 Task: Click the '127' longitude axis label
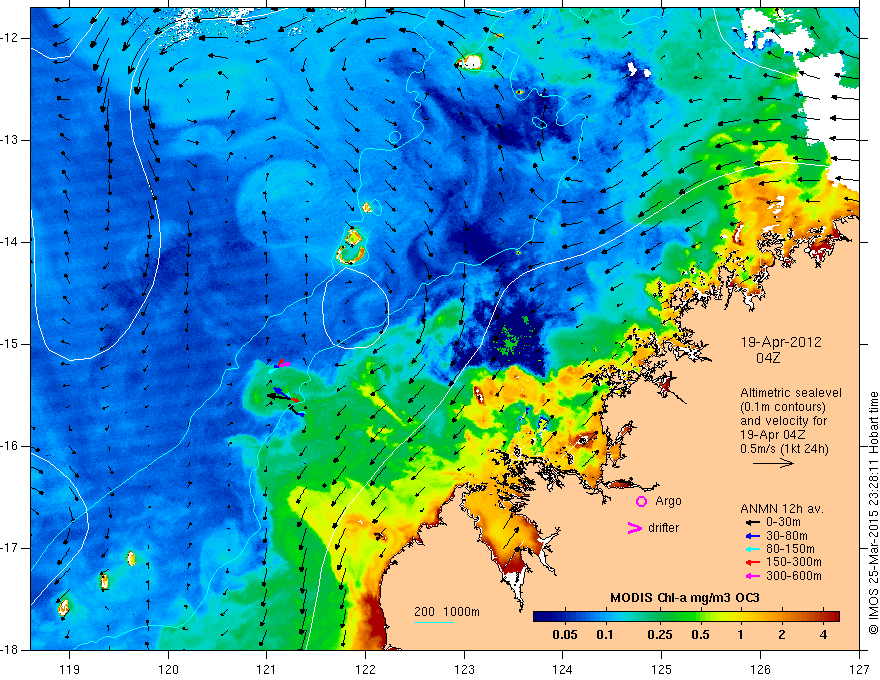859,669
